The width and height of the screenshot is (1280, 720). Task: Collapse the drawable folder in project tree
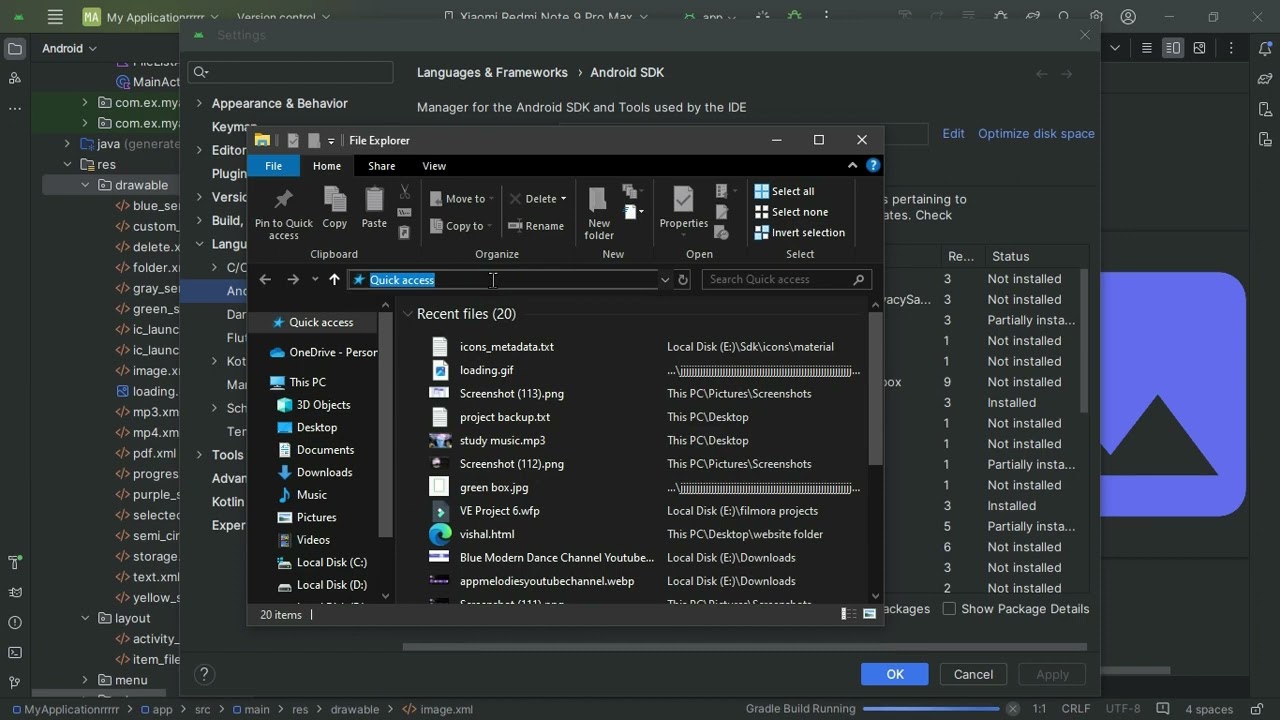[x=85, y=185]
